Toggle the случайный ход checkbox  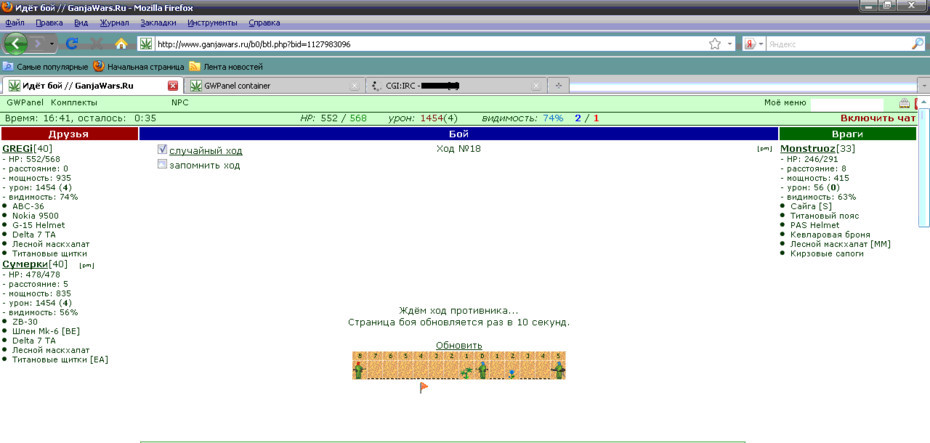(x=163, y=150)
